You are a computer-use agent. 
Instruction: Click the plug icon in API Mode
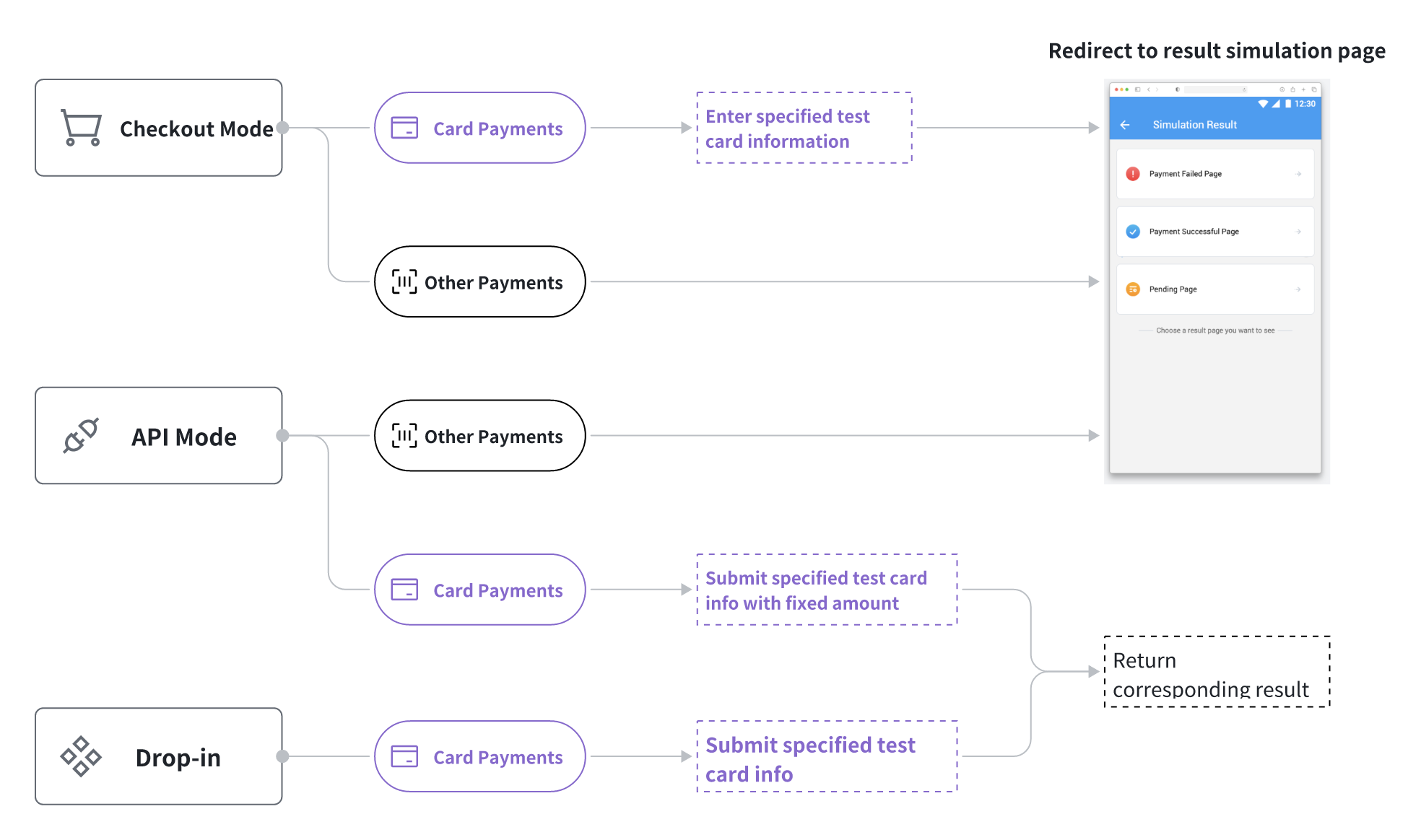(81, 436)
